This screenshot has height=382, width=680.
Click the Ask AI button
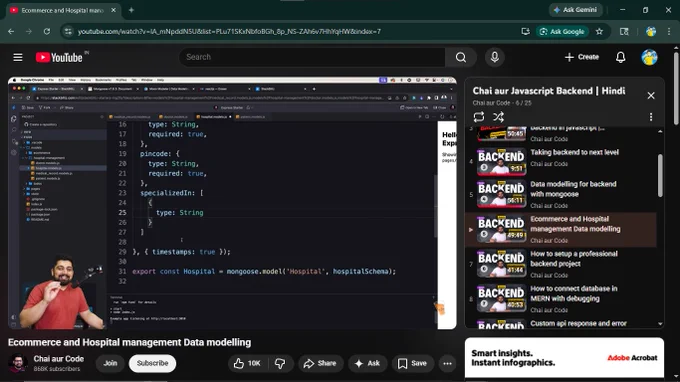tap(367, 363)
